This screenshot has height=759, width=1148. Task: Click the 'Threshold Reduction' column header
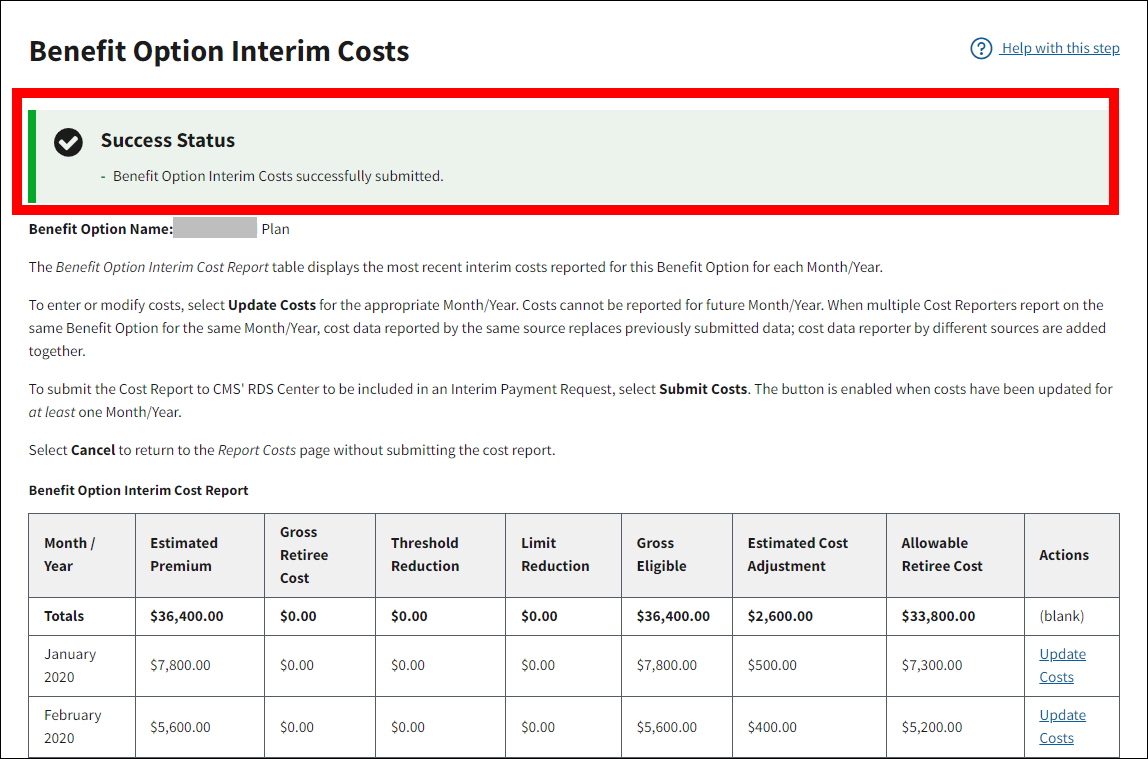coord(425,555)
